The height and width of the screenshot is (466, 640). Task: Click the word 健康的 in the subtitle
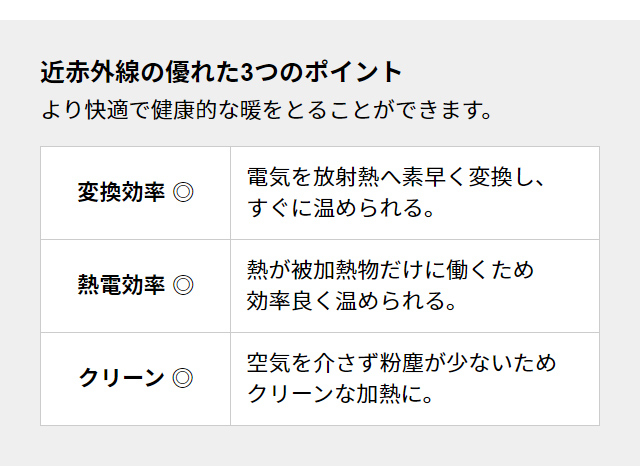(x=184, y=110)
